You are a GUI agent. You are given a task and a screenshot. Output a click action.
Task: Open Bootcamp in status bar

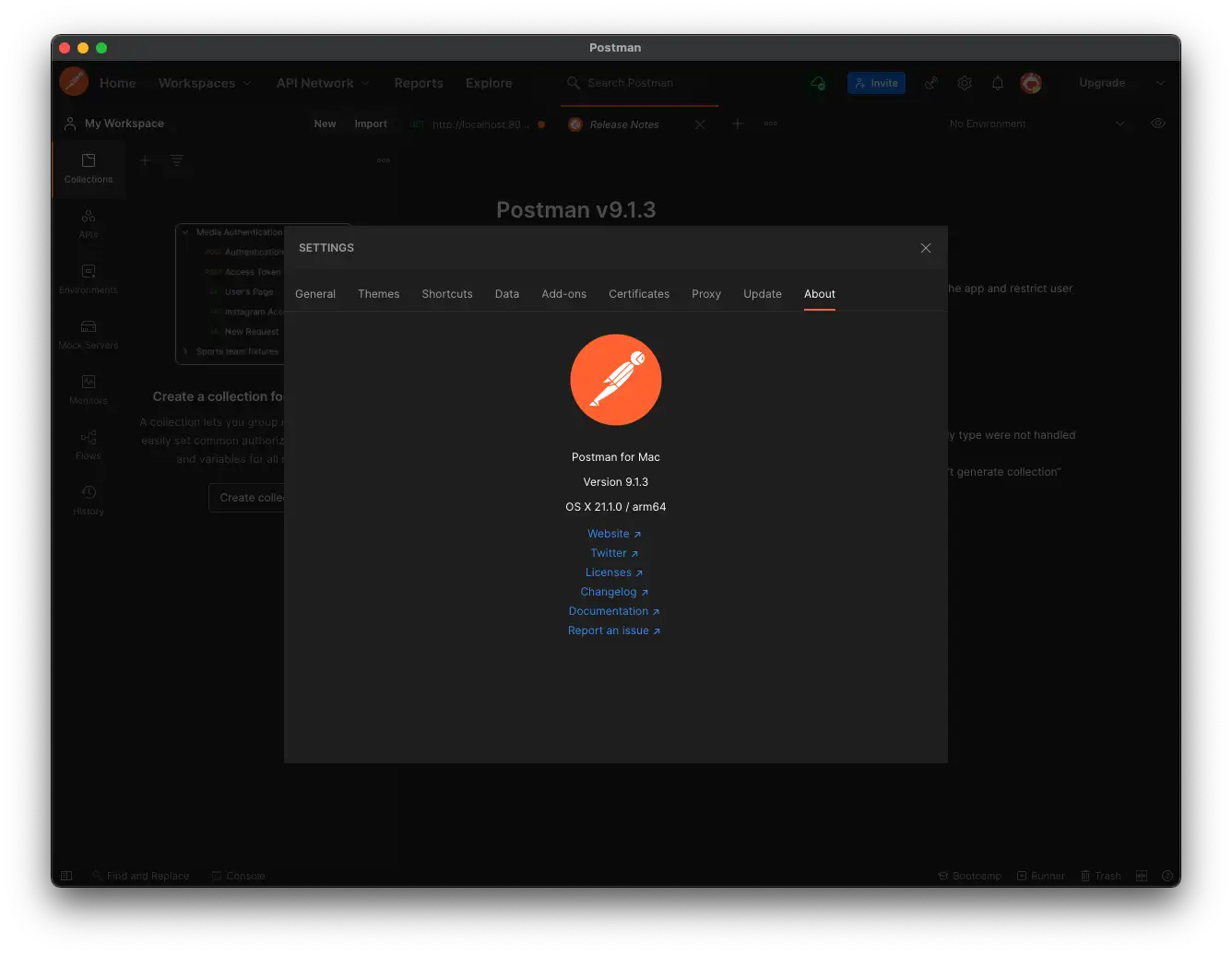(x=970, y=876)
